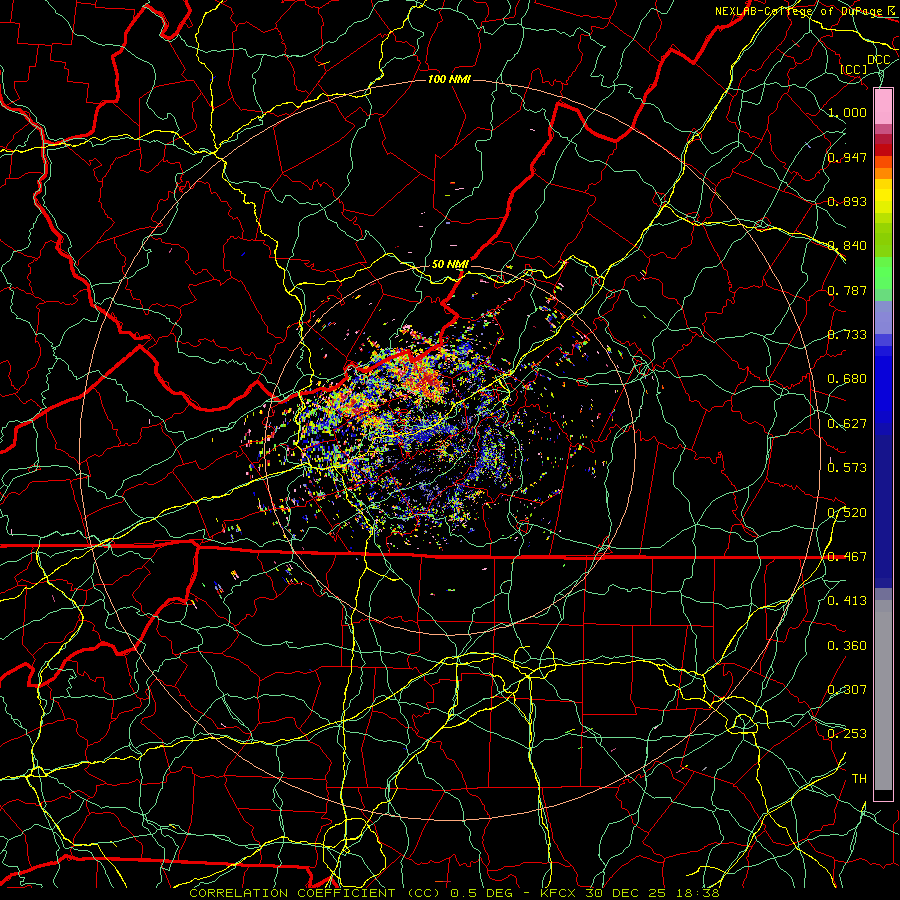The width and height of the screenshot is (900, 900).
Task: Pick the pink swatch on the color bar
Action: click(883, 107)
